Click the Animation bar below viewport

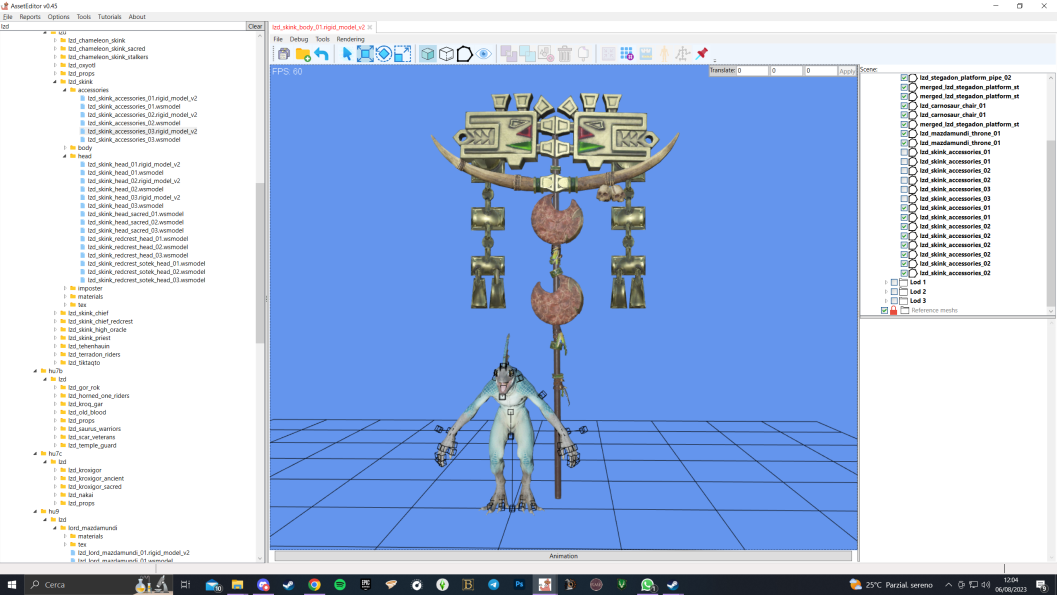click(563, 556)
